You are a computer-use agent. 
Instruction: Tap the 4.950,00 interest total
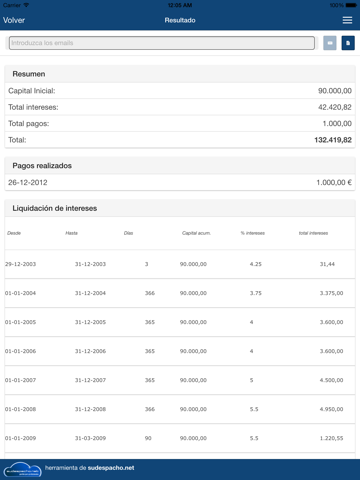pos(331,409)
